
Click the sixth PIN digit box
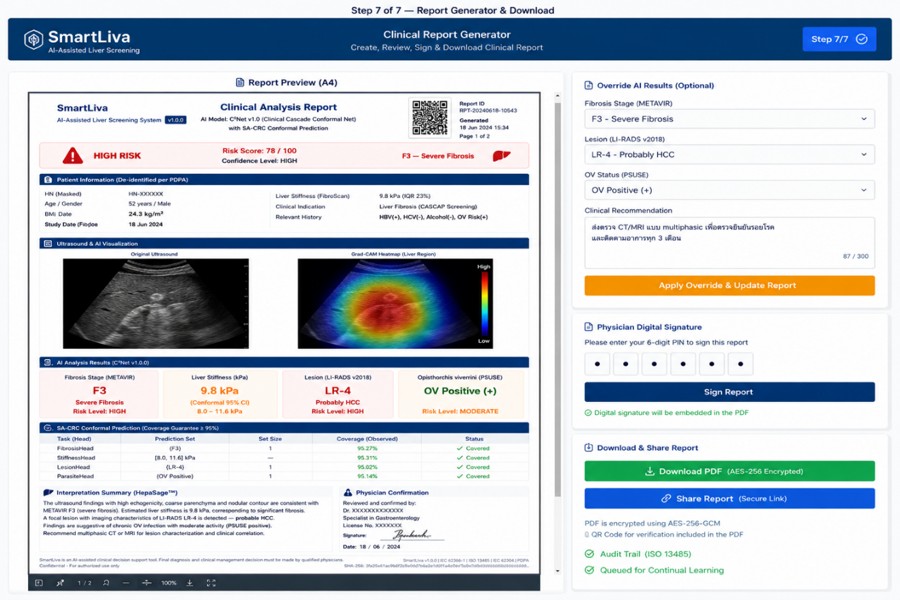(740, 364)
